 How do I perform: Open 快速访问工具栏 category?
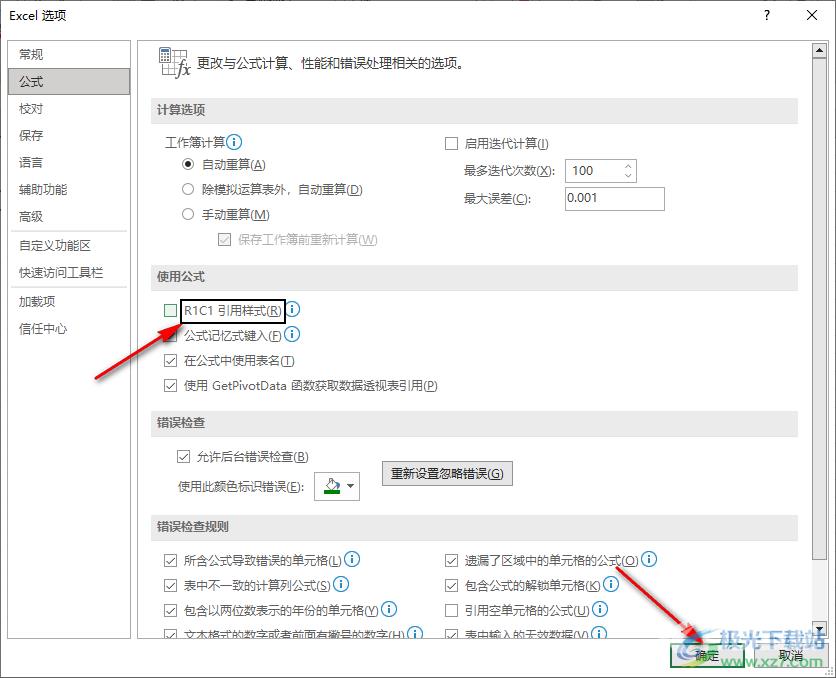pos(69,273)
